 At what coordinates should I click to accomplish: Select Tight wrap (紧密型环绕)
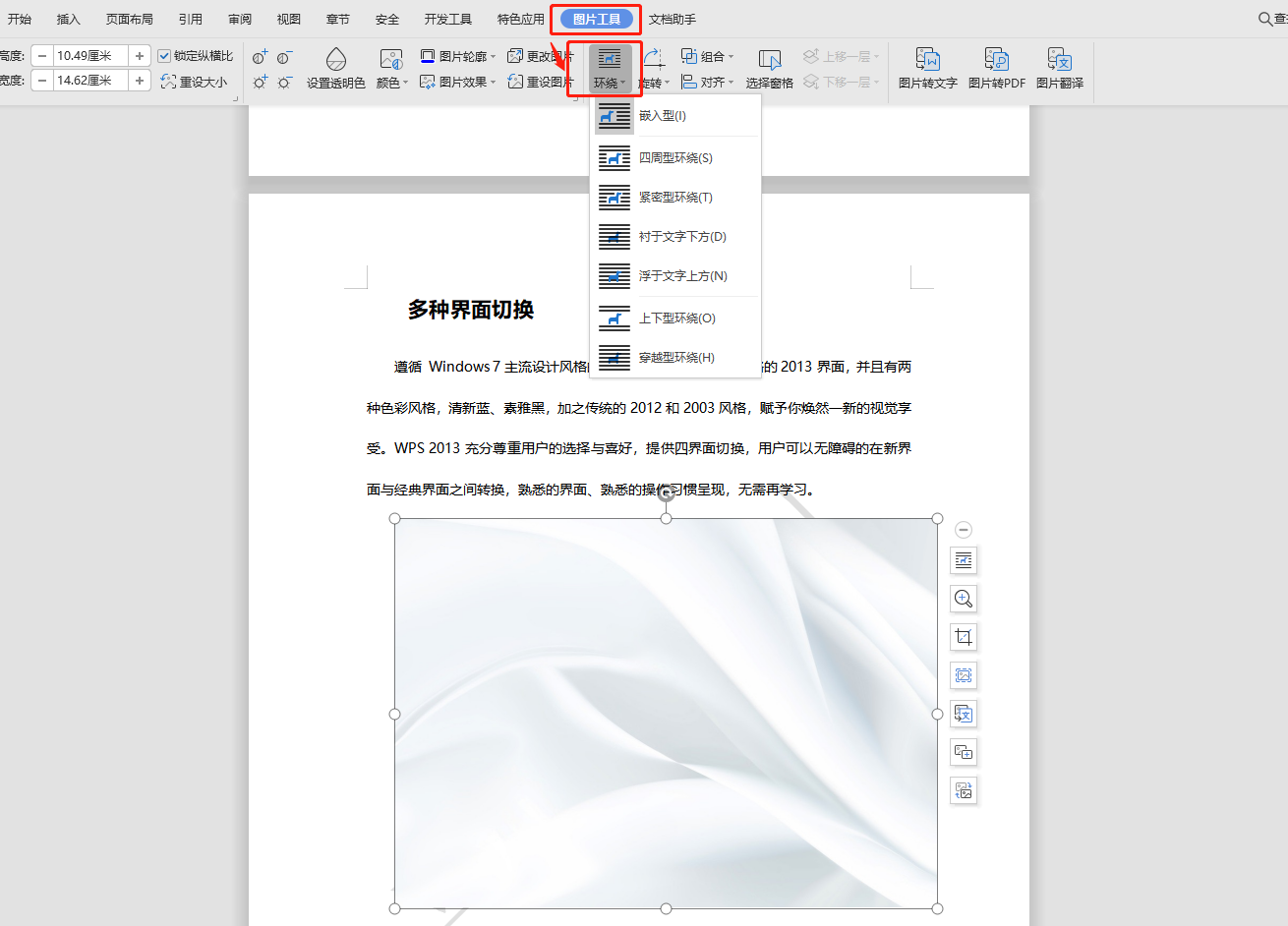[675, 197]
